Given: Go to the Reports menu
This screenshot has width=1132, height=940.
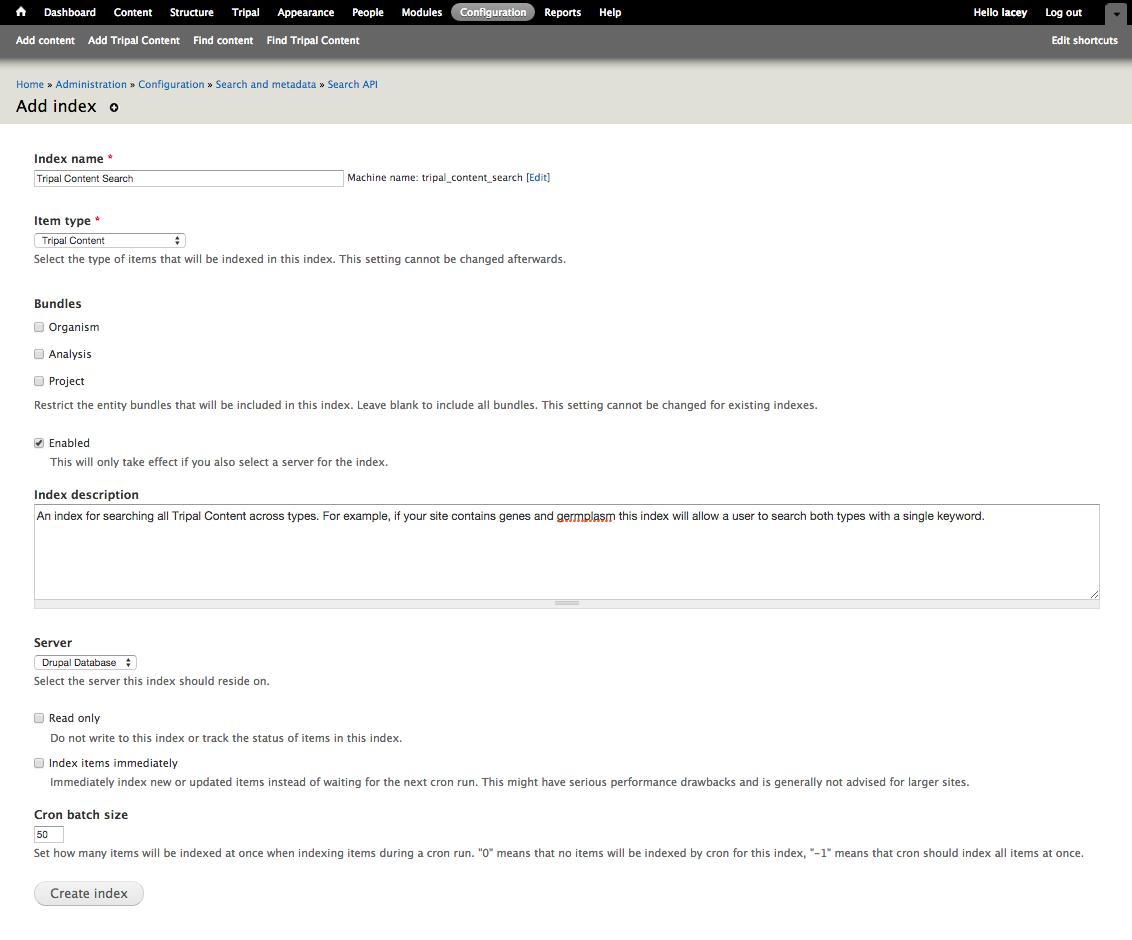Looking at the screenshot, I should [x=562, y=12].
